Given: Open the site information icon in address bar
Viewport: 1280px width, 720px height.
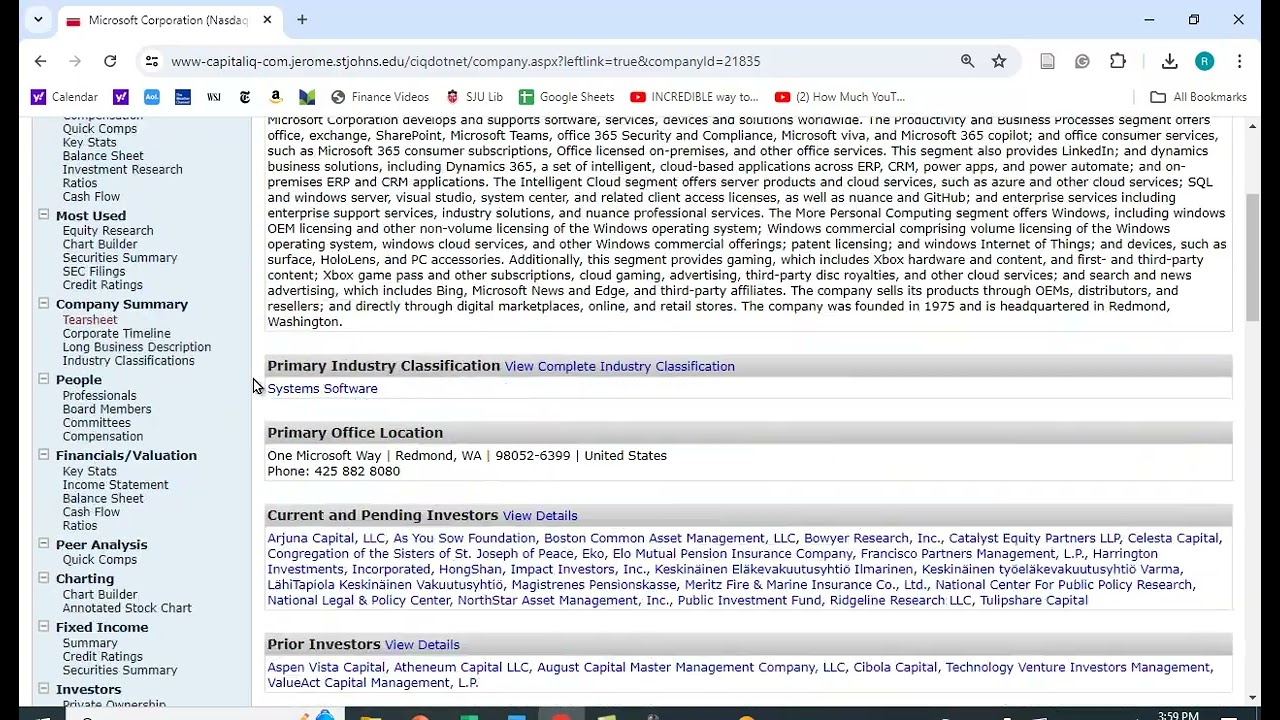Looking at the screenshot, I should click(x=151, y=61).
